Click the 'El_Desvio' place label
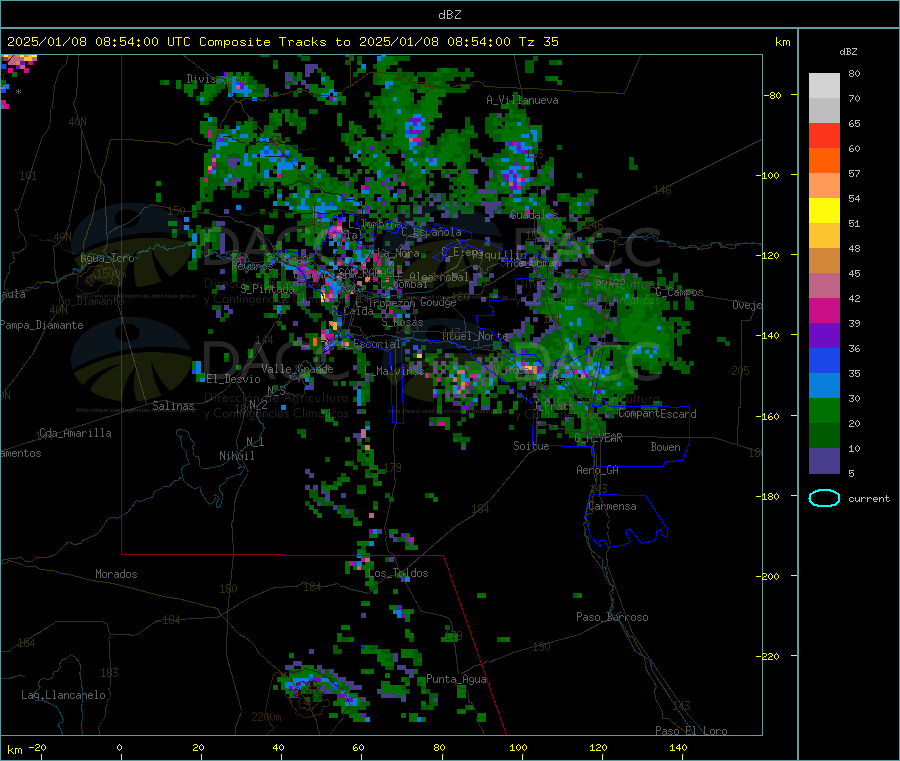 [233, 379]
